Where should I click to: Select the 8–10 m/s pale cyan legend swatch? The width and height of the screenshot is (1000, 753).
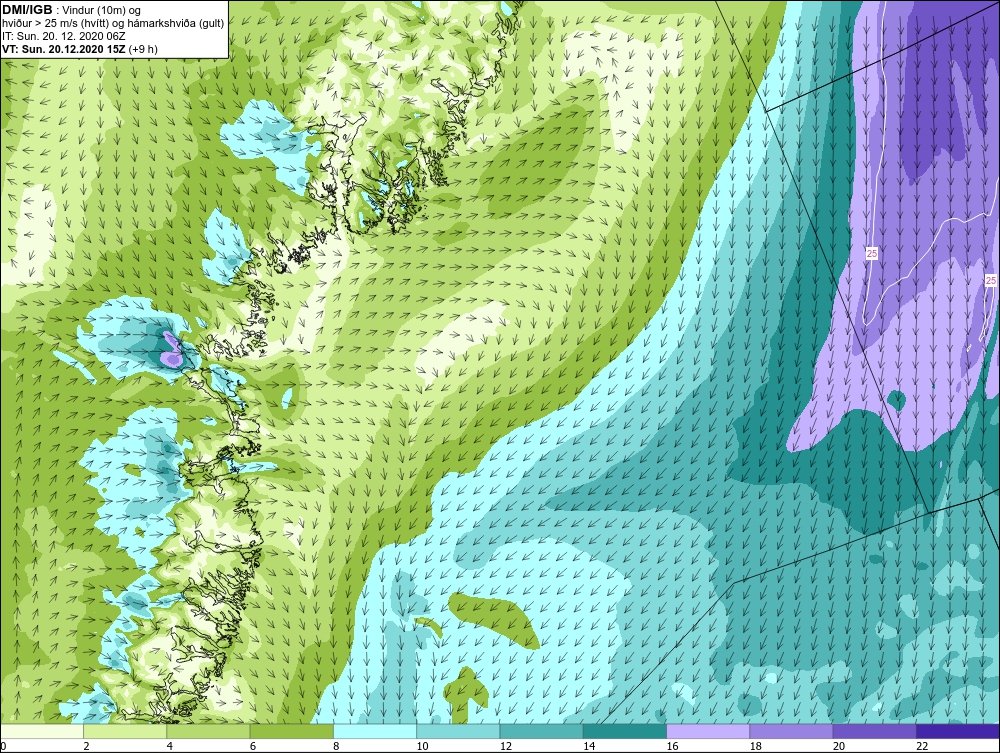point(375,731)
